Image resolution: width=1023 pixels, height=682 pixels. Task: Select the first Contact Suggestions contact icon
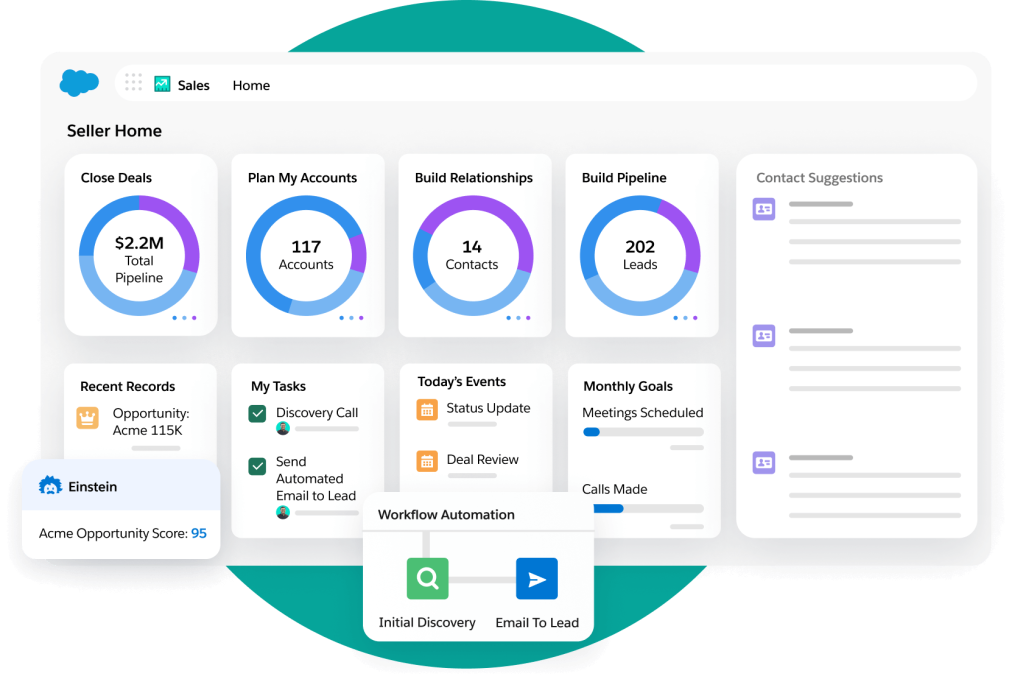[763, 207]
